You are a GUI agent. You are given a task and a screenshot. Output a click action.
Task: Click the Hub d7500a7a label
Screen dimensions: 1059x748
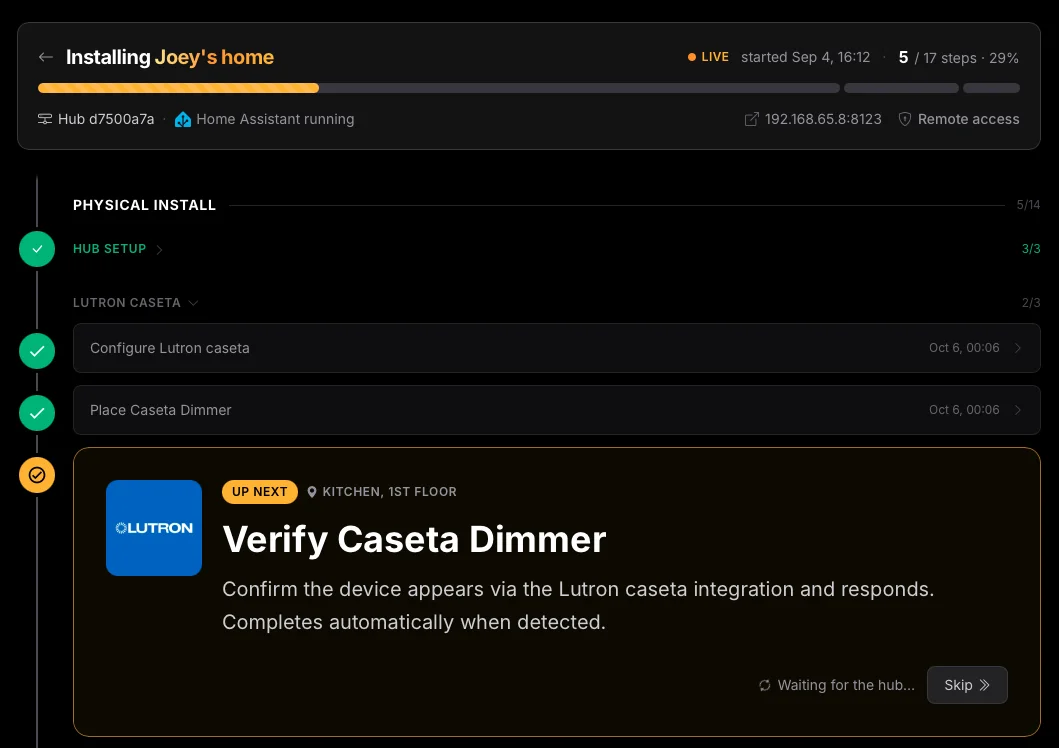point(106,119)
